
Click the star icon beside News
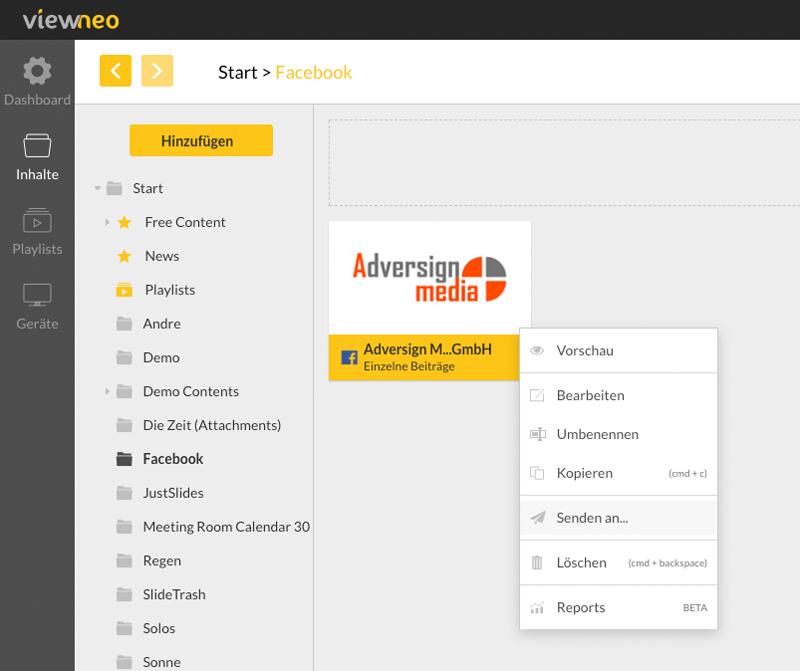[x=124, y=256]
